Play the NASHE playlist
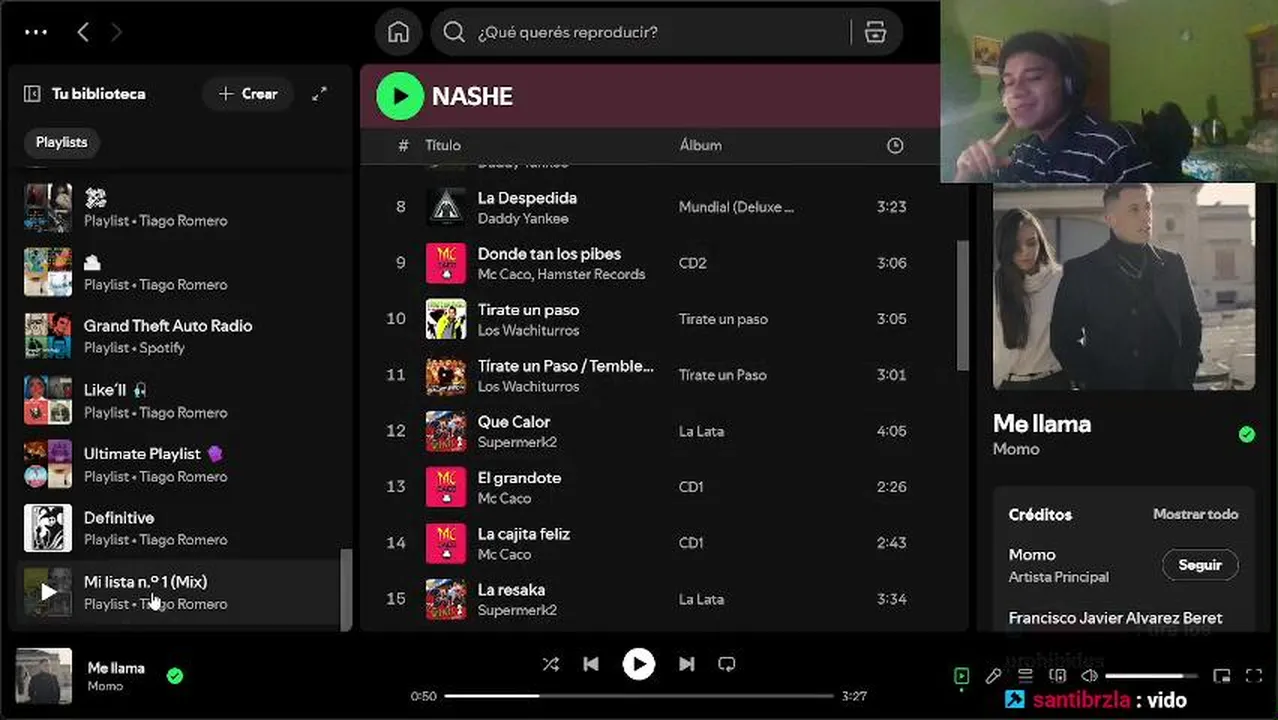1278x720 pixels. tap(400, 96)
